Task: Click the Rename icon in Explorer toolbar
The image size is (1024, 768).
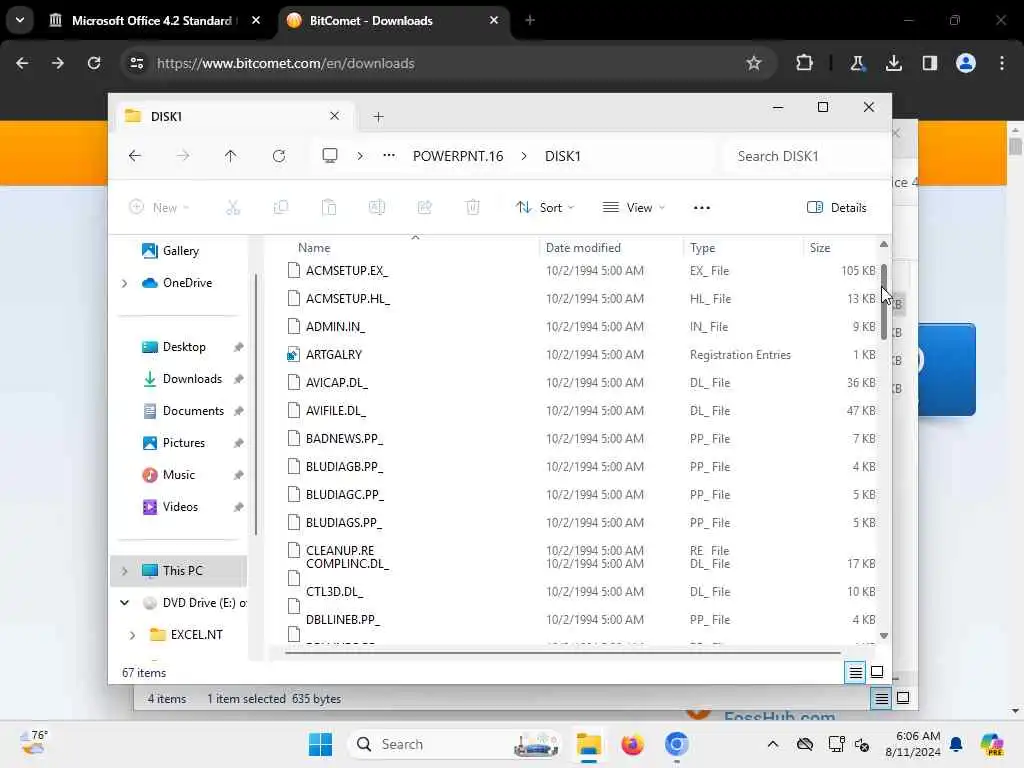Action: (x=377, y=208)
